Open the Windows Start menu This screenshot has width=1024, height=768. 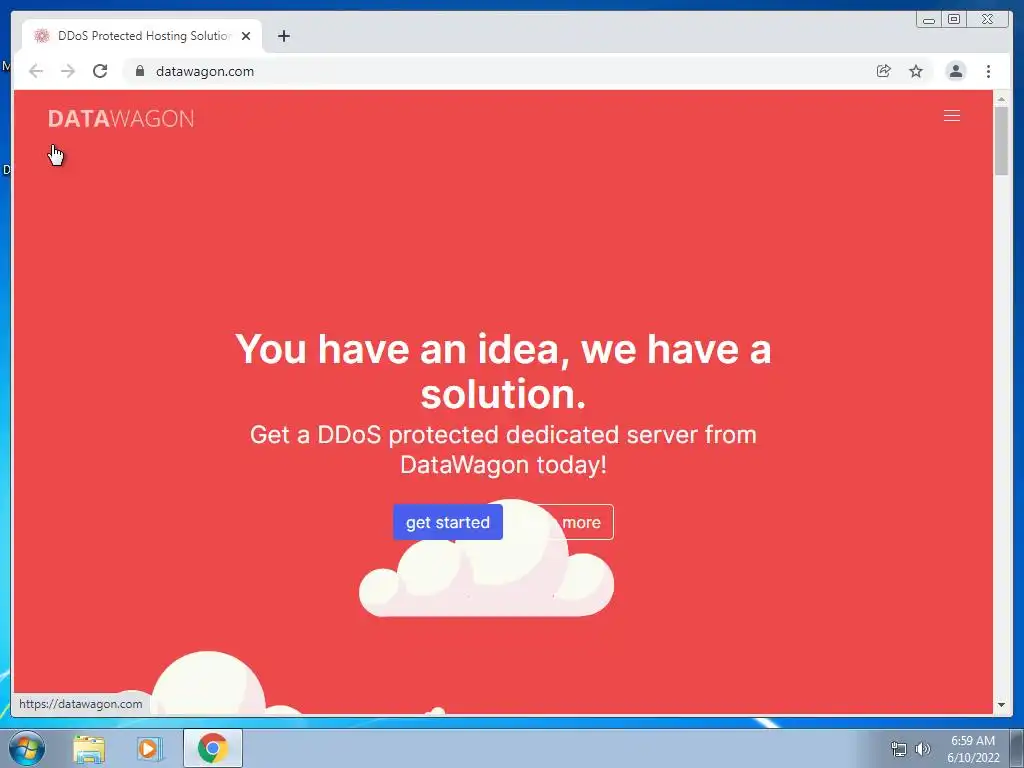[26, 748]
